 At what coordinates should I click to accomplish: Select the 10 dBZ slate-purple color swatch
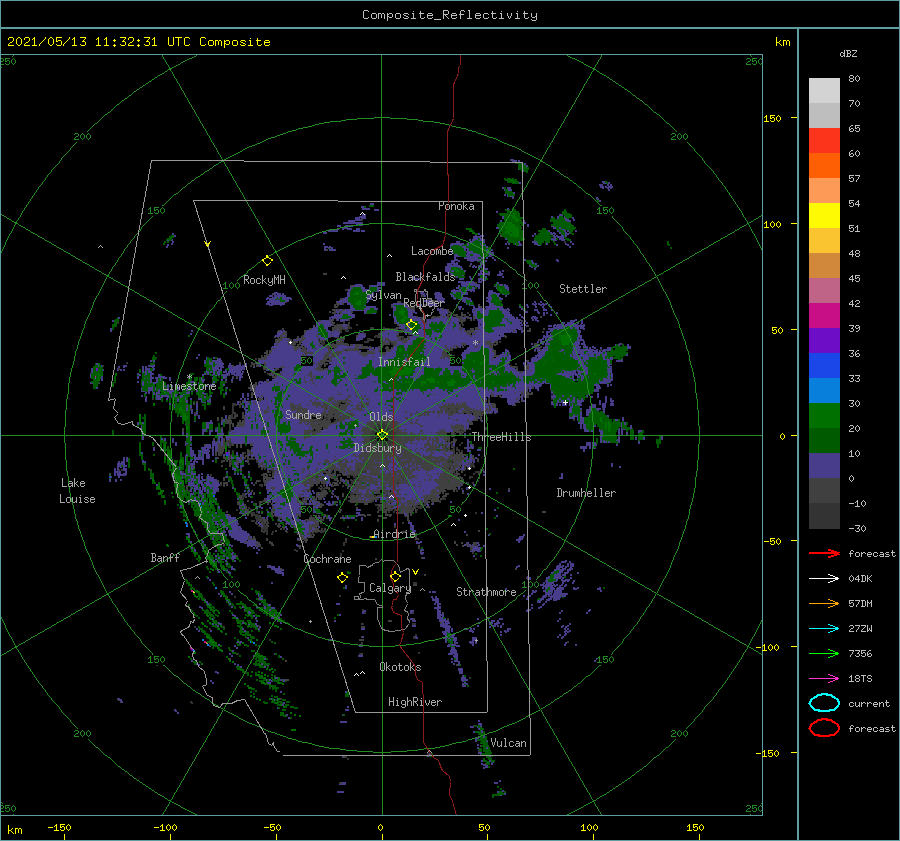tap(824, 466)
